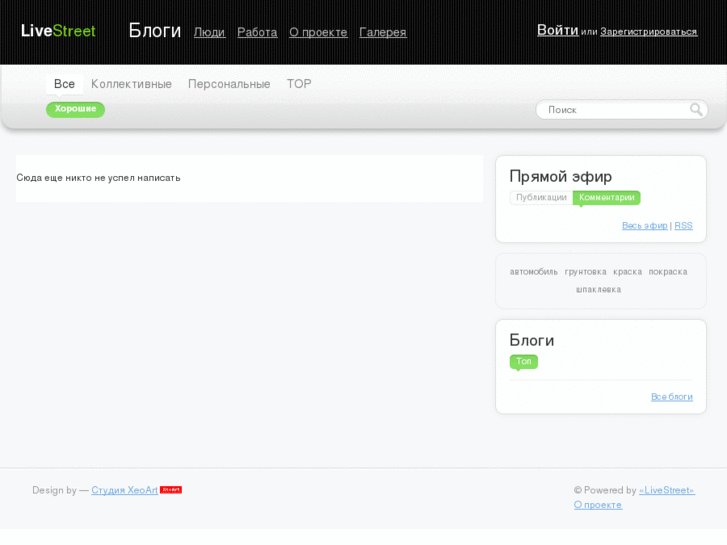Switch to the Коллективные tab
The image size is (727, 545).
(131, 84)
